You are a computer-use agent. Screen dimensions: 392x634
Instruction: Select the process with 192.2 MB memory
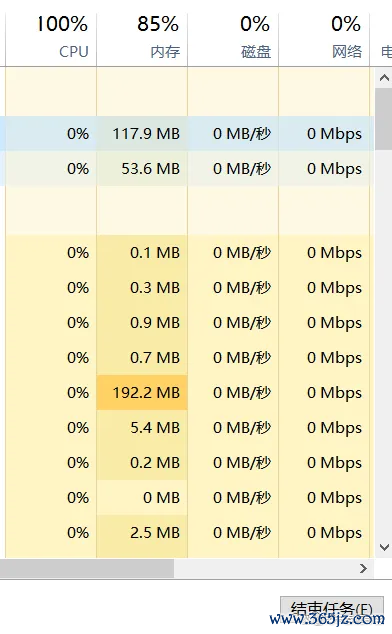187,393
